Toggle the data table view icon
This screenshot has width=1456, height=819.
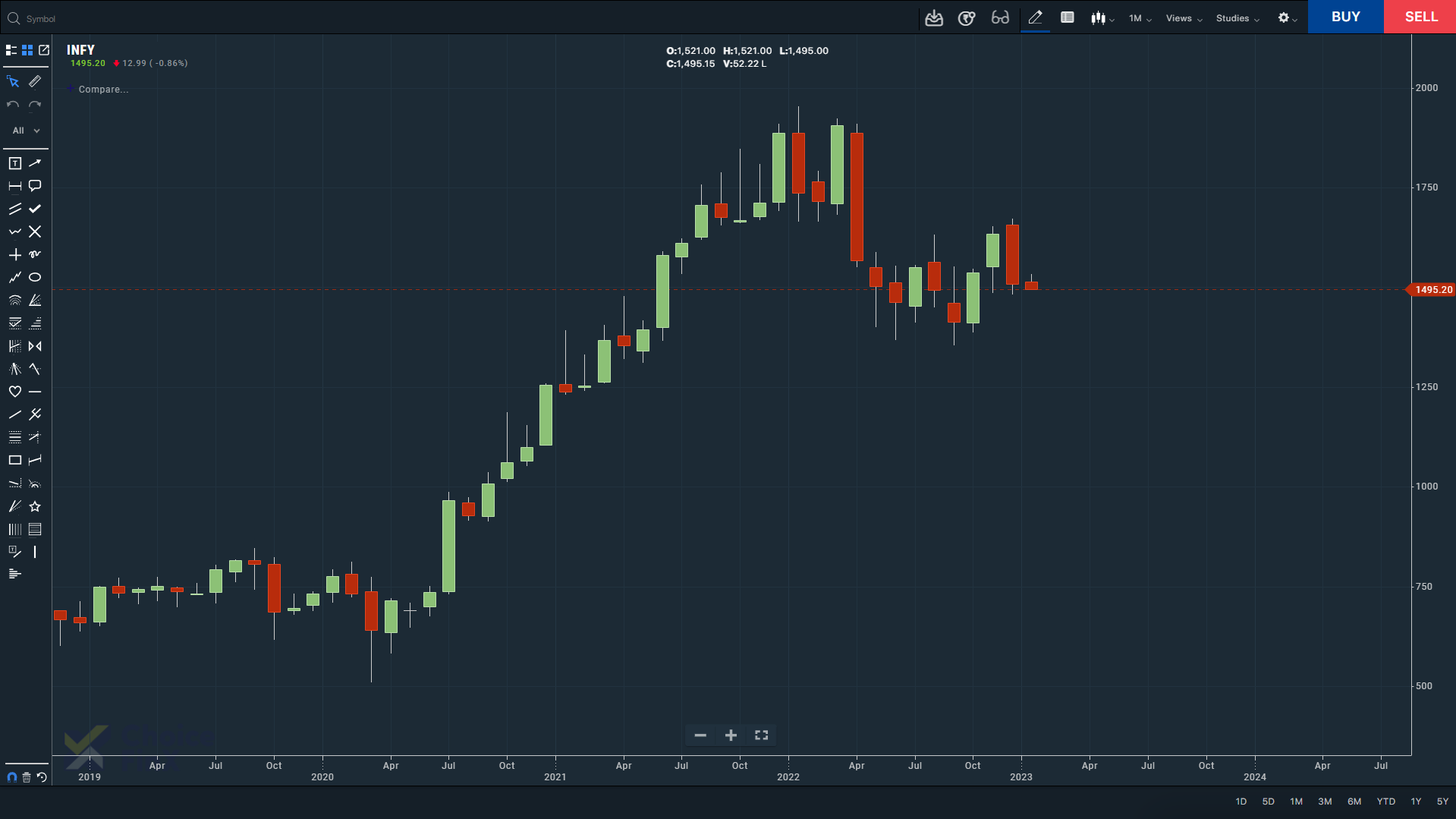1067,17
